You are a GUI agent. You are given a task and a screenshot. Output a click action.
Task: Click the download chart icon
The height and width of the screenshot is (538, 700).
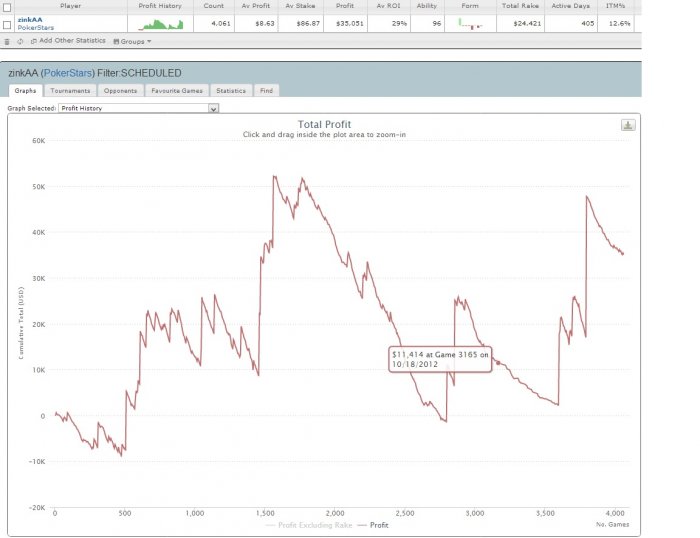point(628,125)
